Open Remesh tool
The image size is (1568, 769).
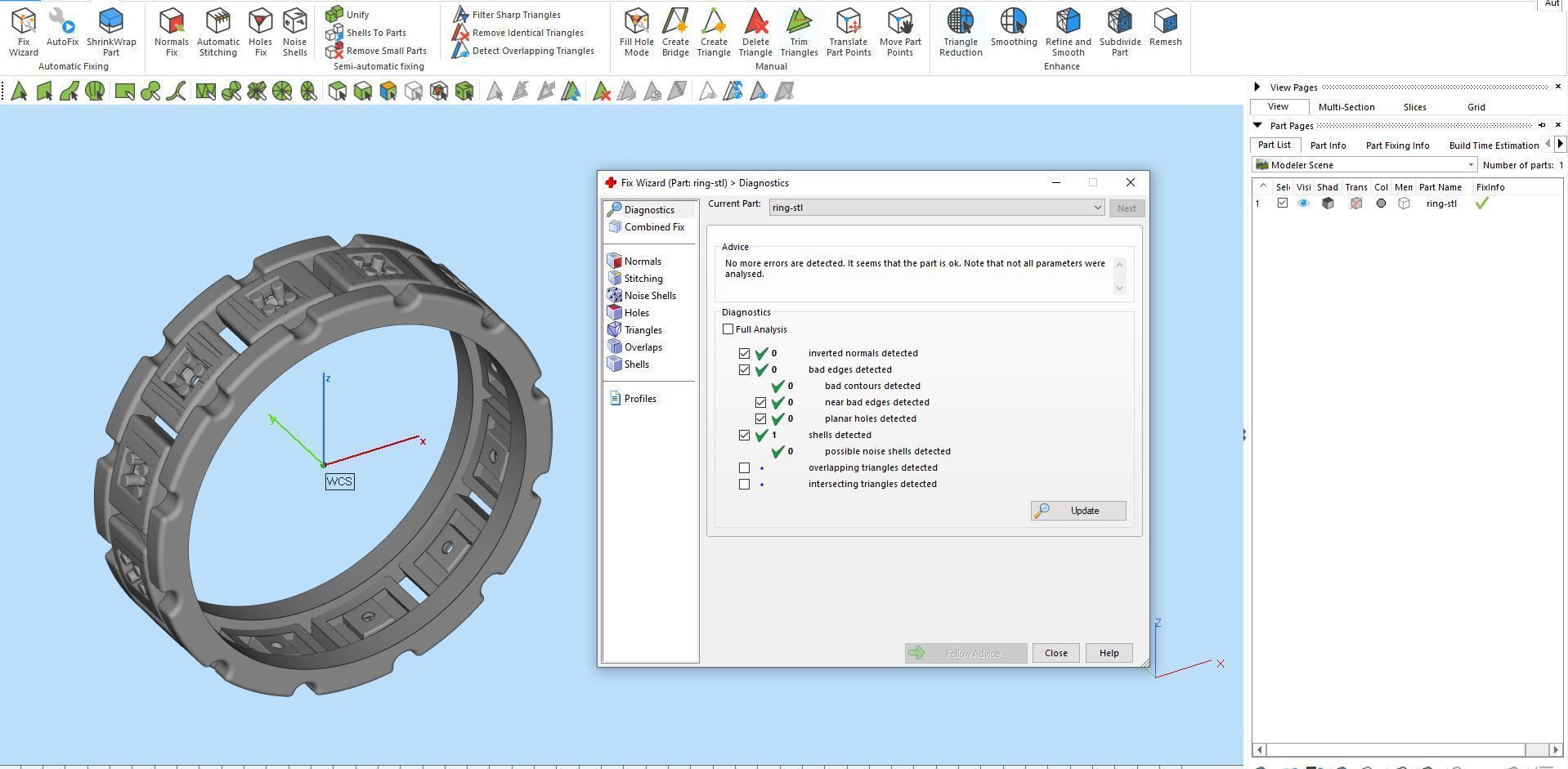pyautogui.click(x=1165, y=27)
